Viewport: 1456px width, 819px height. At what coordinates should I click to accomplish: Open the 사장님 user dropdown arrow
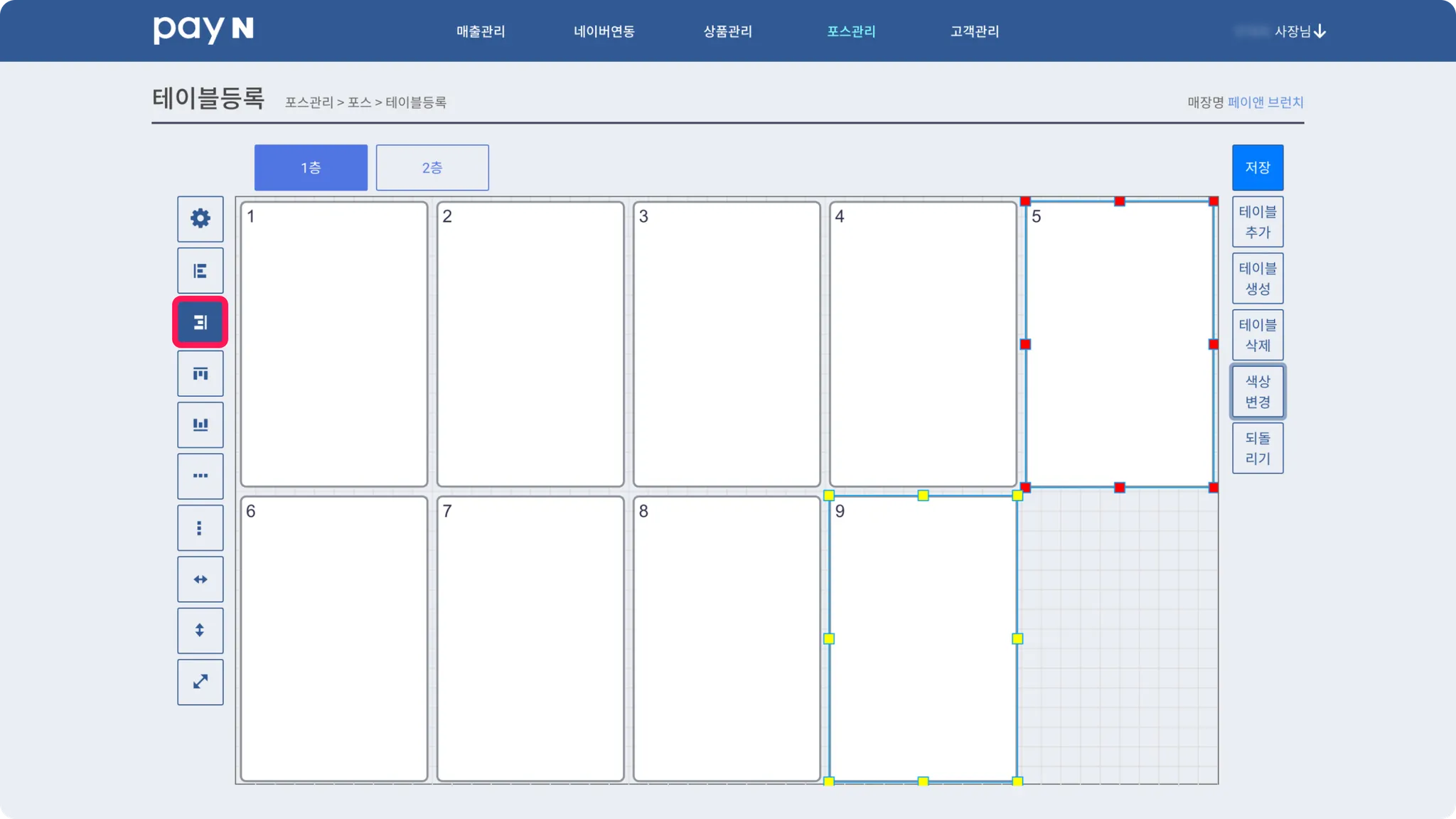click(x=1319, y=31)
